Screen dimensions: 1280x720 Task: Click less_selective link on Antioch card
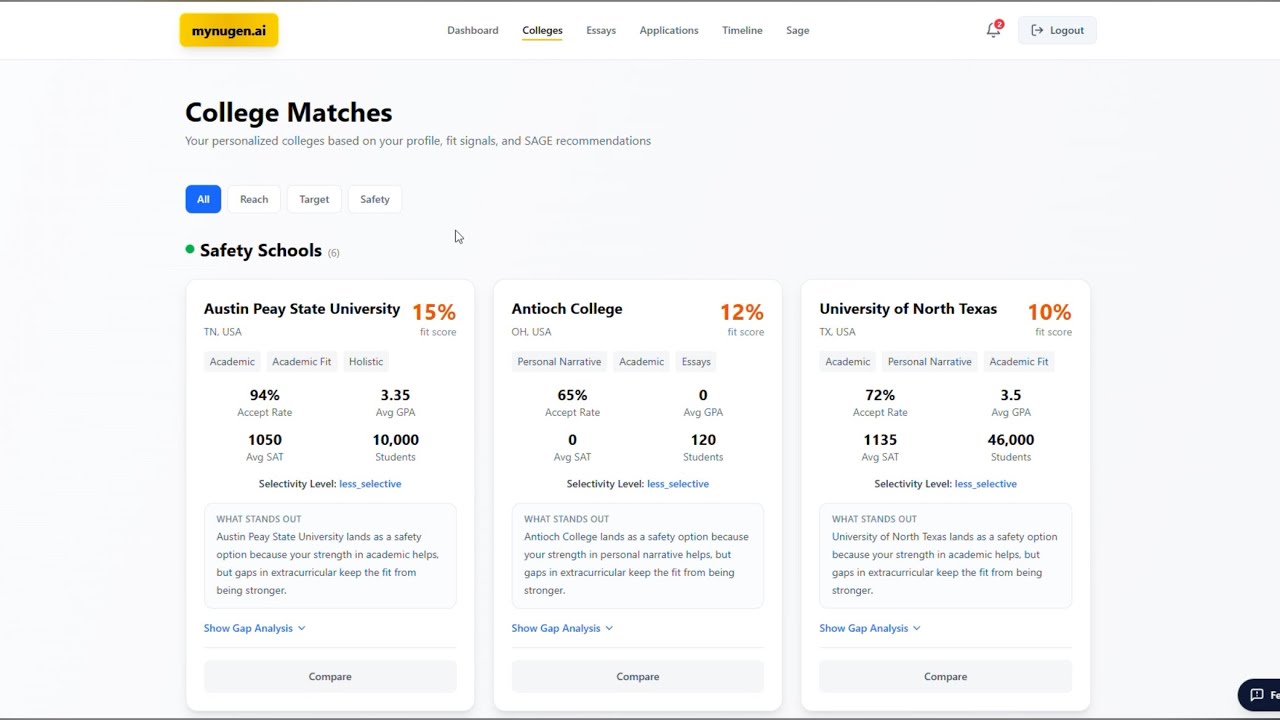coord(678,484)
